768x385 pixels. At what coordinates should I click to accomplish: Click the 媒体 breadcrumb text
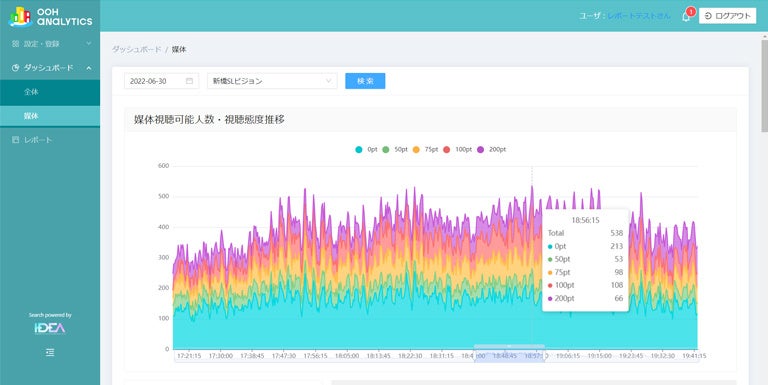179,49
